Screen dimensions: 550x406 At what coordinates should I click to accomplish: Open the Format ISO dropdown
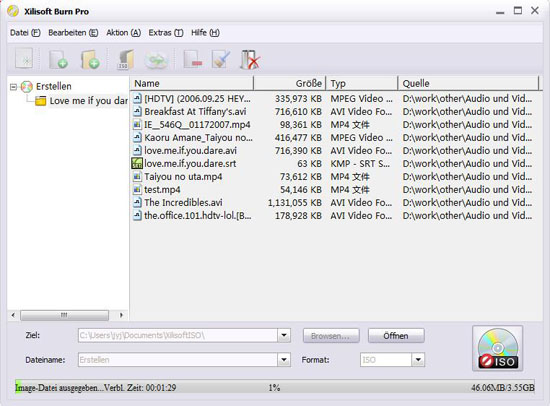click(x=418, y=360)
